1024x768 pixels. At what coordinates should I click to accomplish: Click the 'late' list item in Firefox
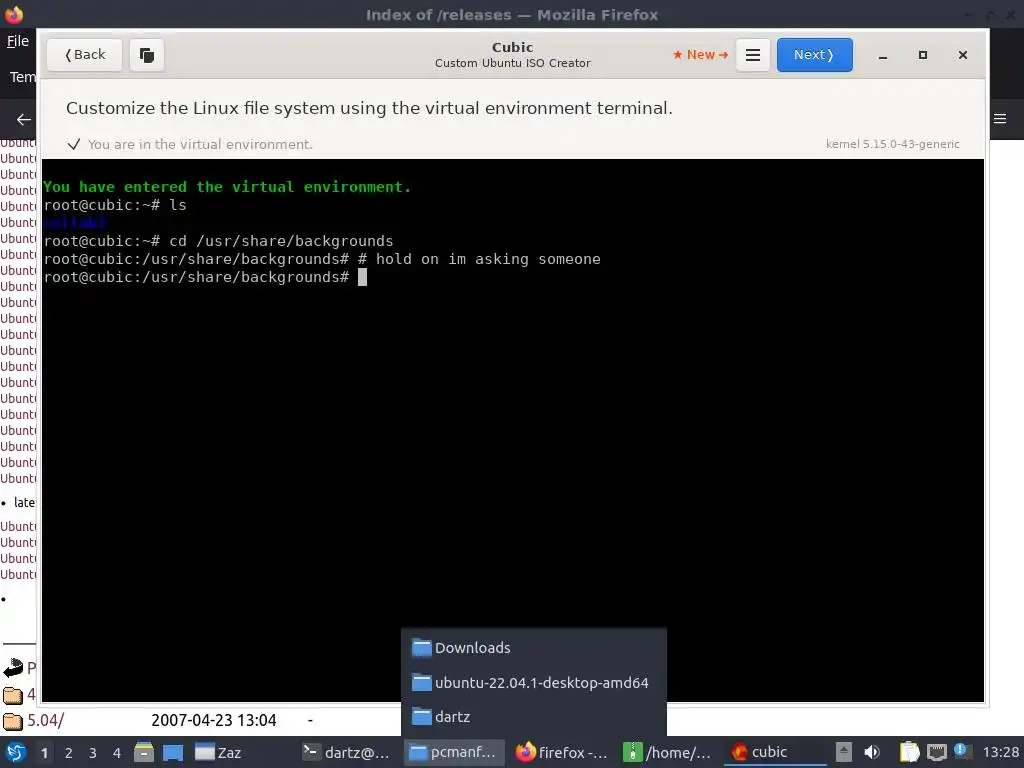(x=24, y=502)
